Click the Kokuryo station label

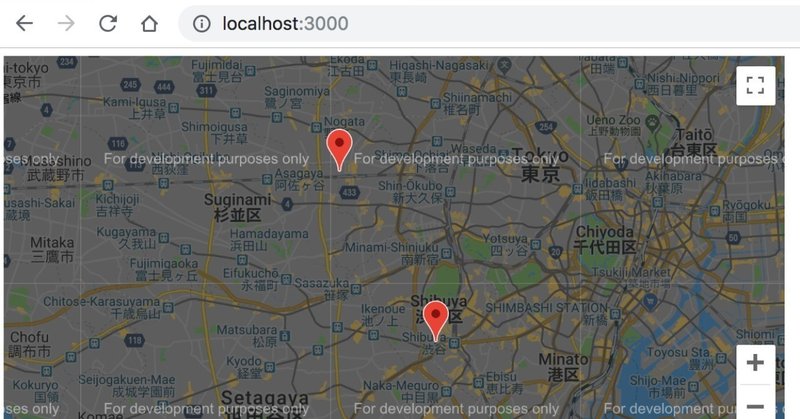pyautogui.click(x=36, y=390)
